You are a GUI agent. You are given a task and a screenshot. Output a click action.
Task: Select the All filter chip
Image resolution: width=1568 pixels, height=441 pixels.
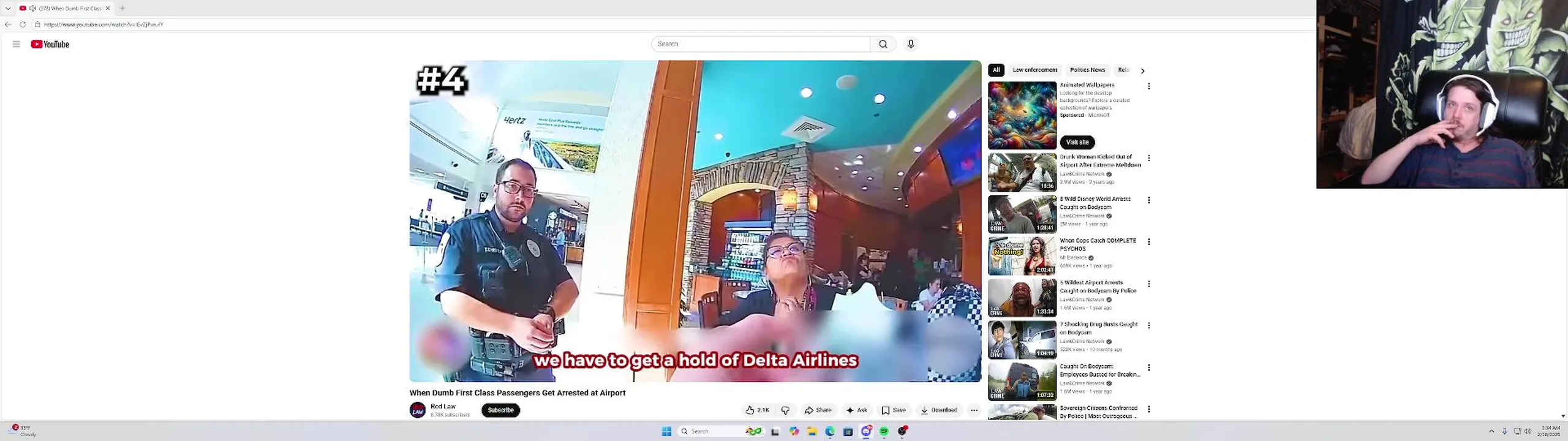pos(996,70)
